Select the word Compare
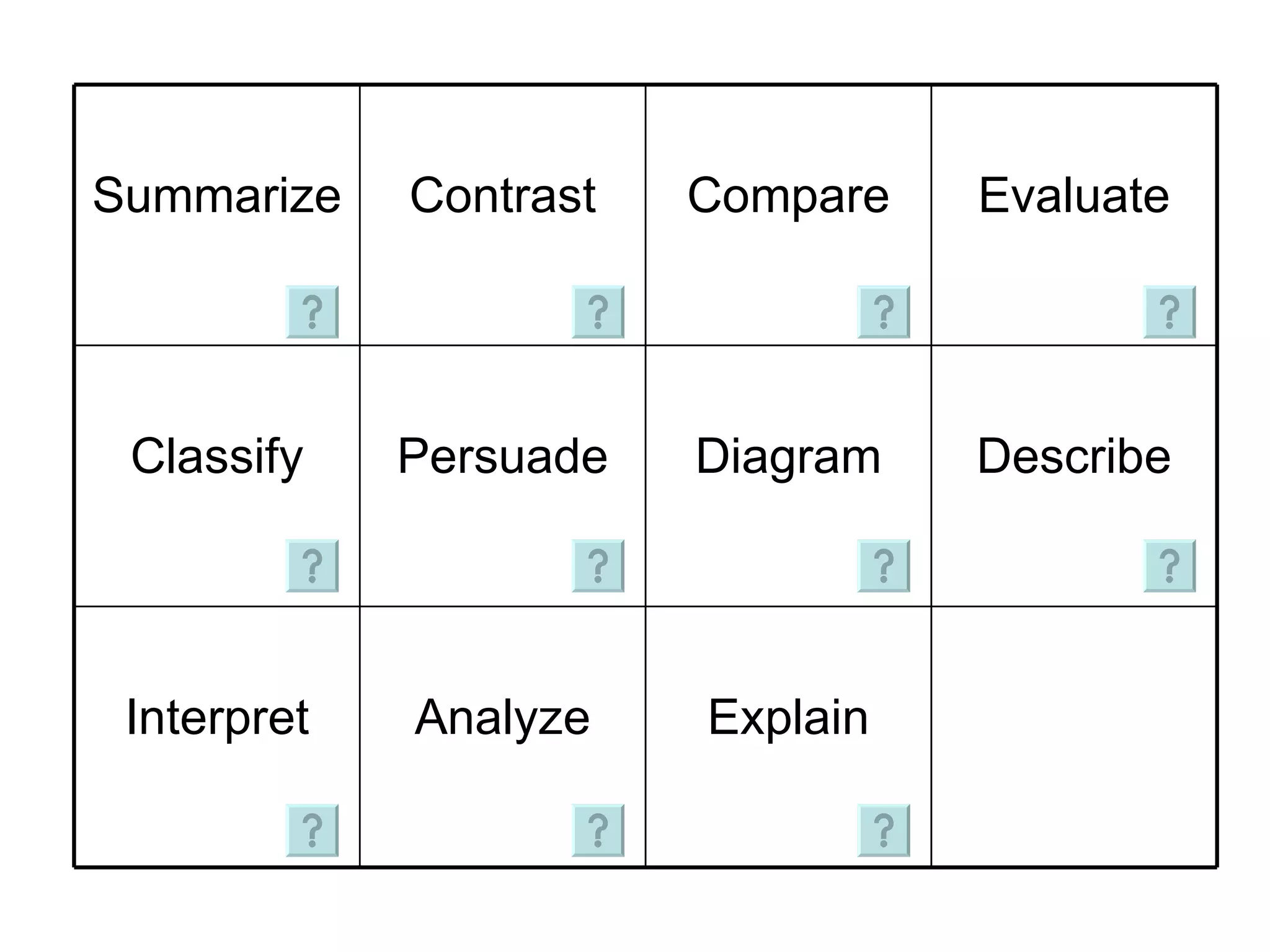The height and width of the screenshot is (952, 1270). 788,196
